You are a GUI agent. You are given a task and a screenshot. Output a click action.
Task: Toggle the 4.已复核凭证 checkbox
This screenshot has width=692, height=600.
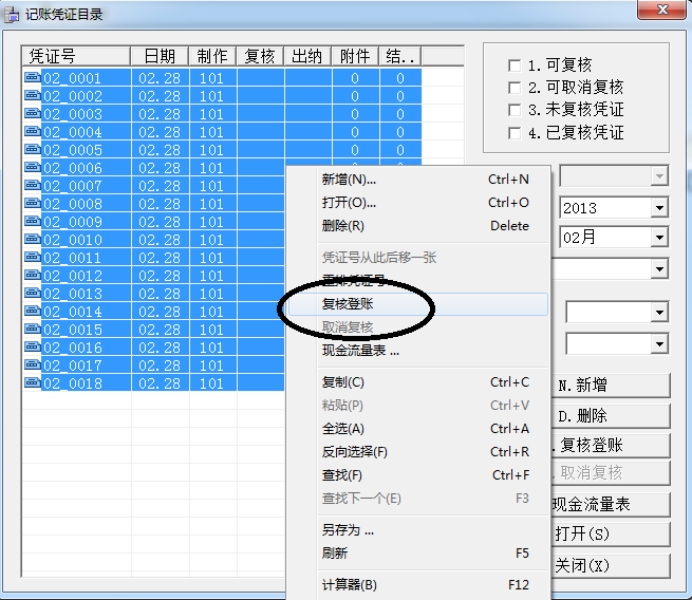click(x=514, y=133)
